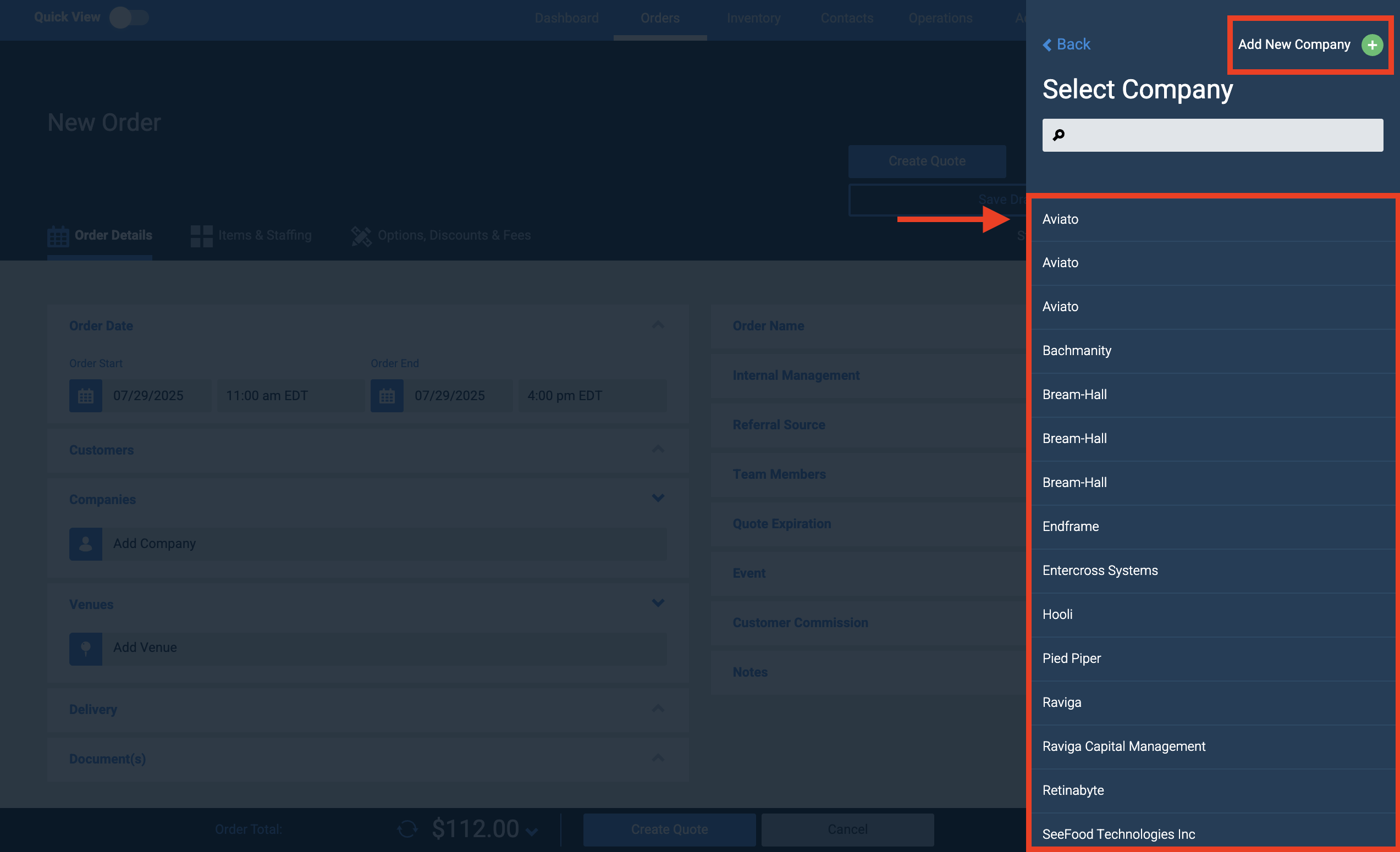Click the grid icon on Items & Staffing
This screenshot has height=852, width=1400.
(x=202, y=236)
